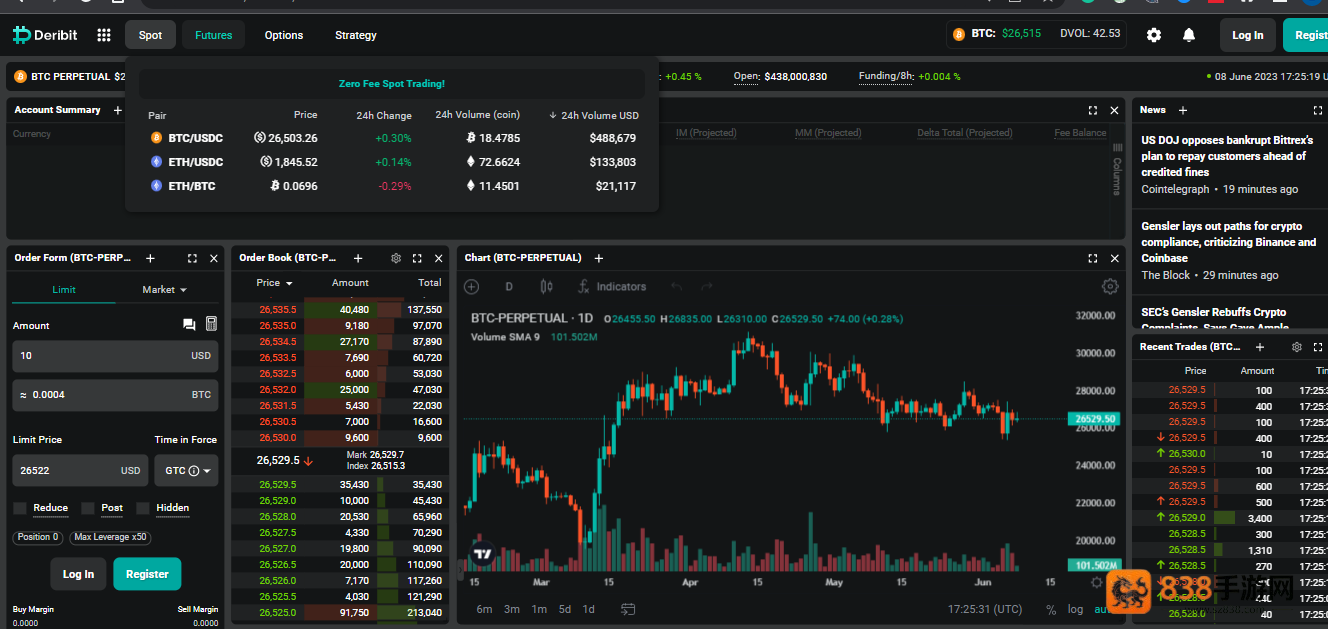Image resolution: width=1328 pixels, height=629 pixels.
Task: Select the Limit order tab
Action: [64, 289]
